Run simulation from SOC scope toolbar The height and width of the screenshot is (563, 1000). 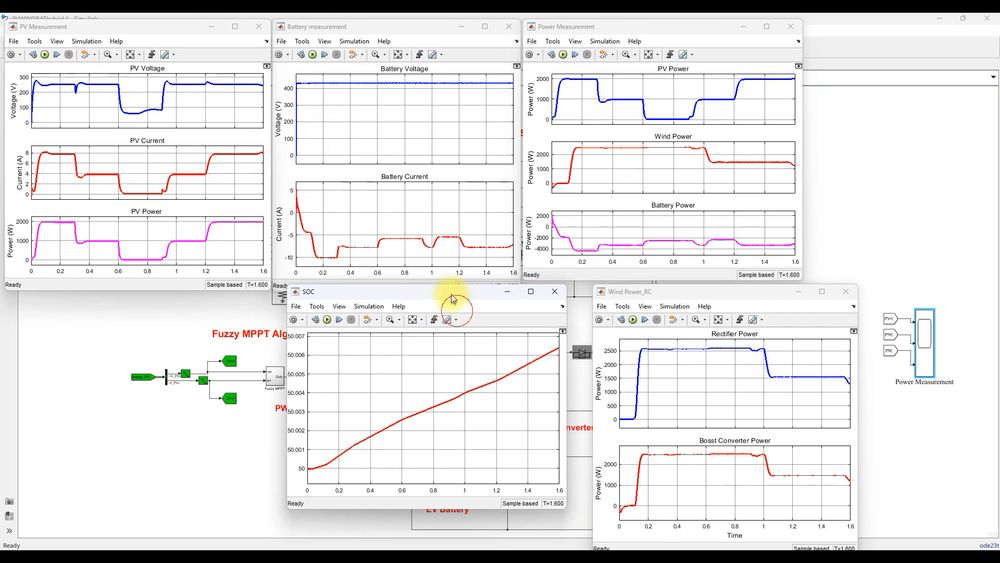327,320
